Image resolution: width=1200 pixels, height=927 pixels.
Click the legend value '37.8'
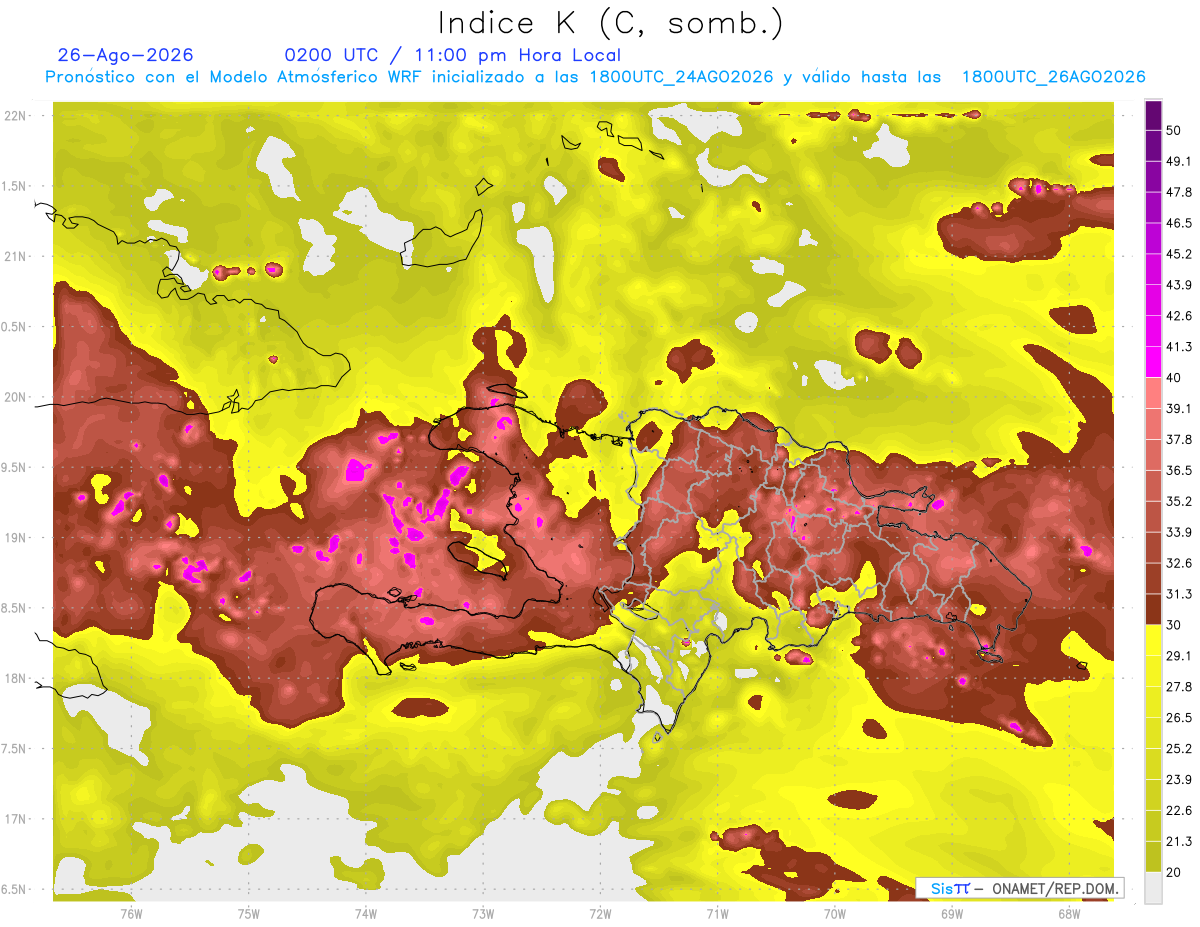[1178, 439]
